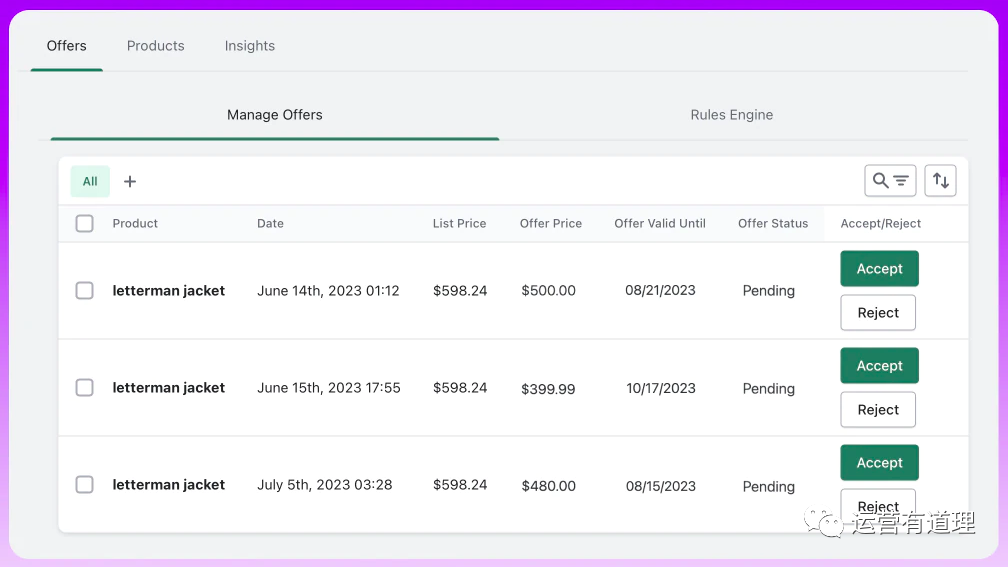This screenshot has width=1008, height=567.
Task: Add a new view with plus icon
Action: tap(130, 181)
